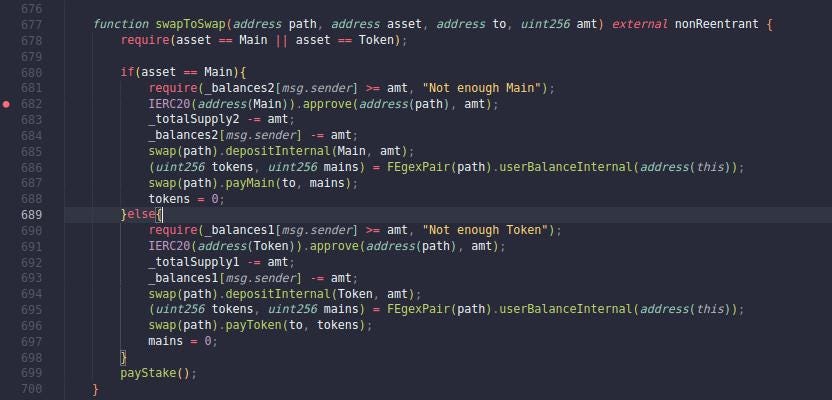Click userBalanceInternal on line 686
The width and height of the screenshot is (832, 400).
click(567, 167)
